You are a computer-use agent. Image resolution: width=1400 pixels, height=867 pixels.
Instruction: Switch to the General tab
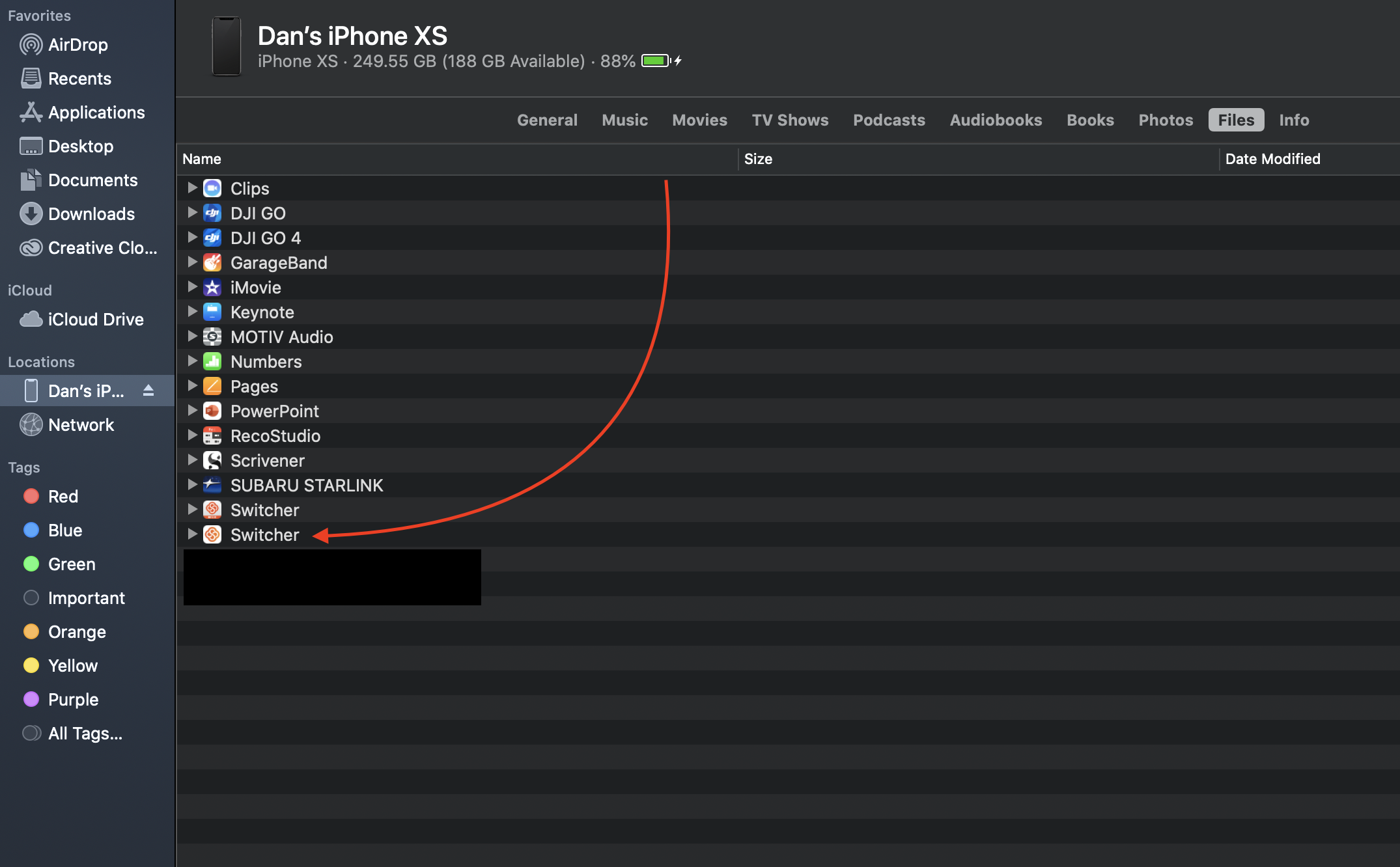[547, 120]
